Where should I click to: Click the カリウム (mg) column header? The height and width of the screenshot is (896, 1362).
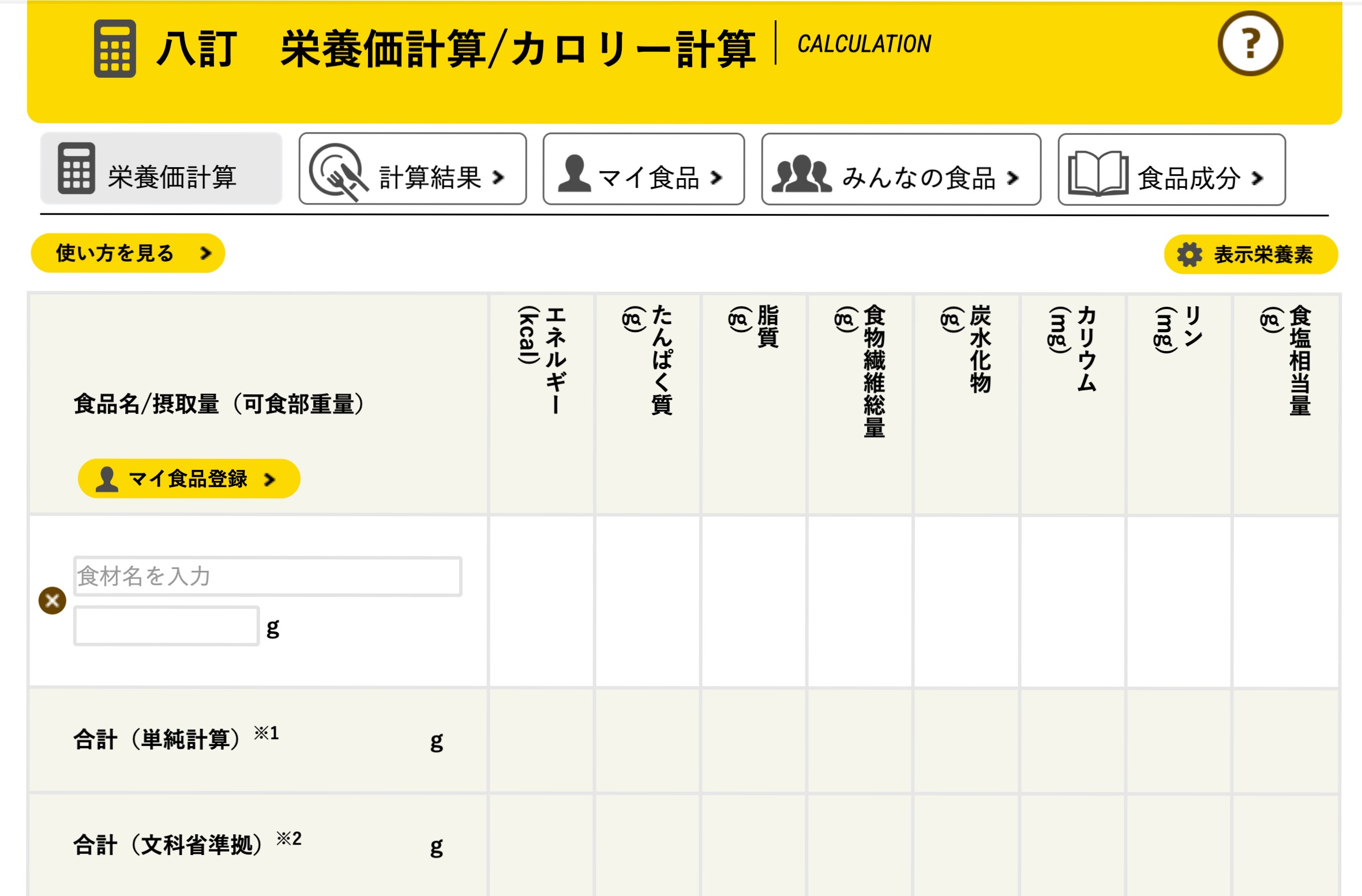1073,405
